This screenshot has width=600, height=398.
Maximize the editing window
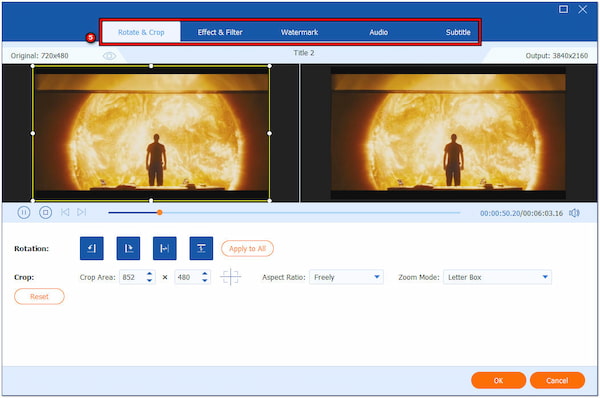pos(563,9)
